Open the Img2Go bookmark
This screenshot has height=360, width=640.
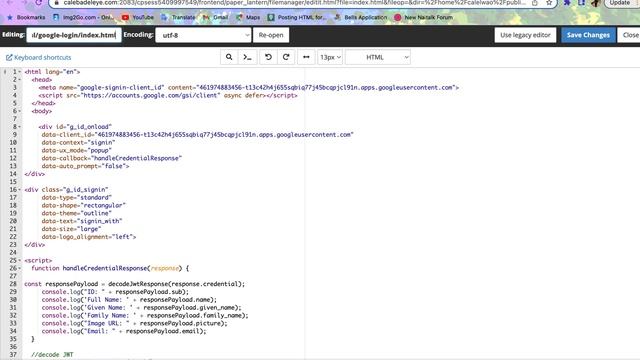click(x=84, y=18)
